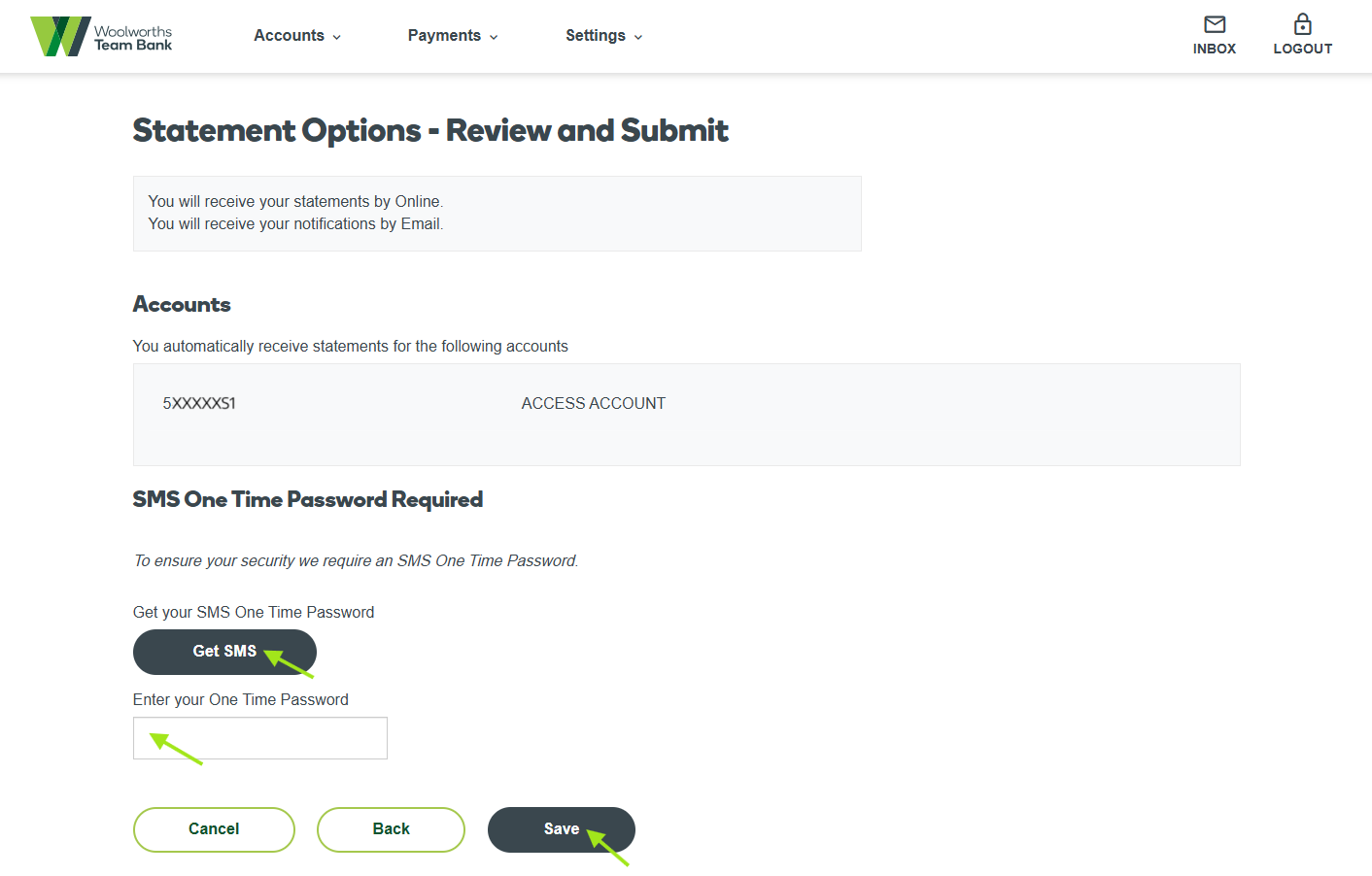Click the ACCESS ACCOUNT account name

[593, 403]
